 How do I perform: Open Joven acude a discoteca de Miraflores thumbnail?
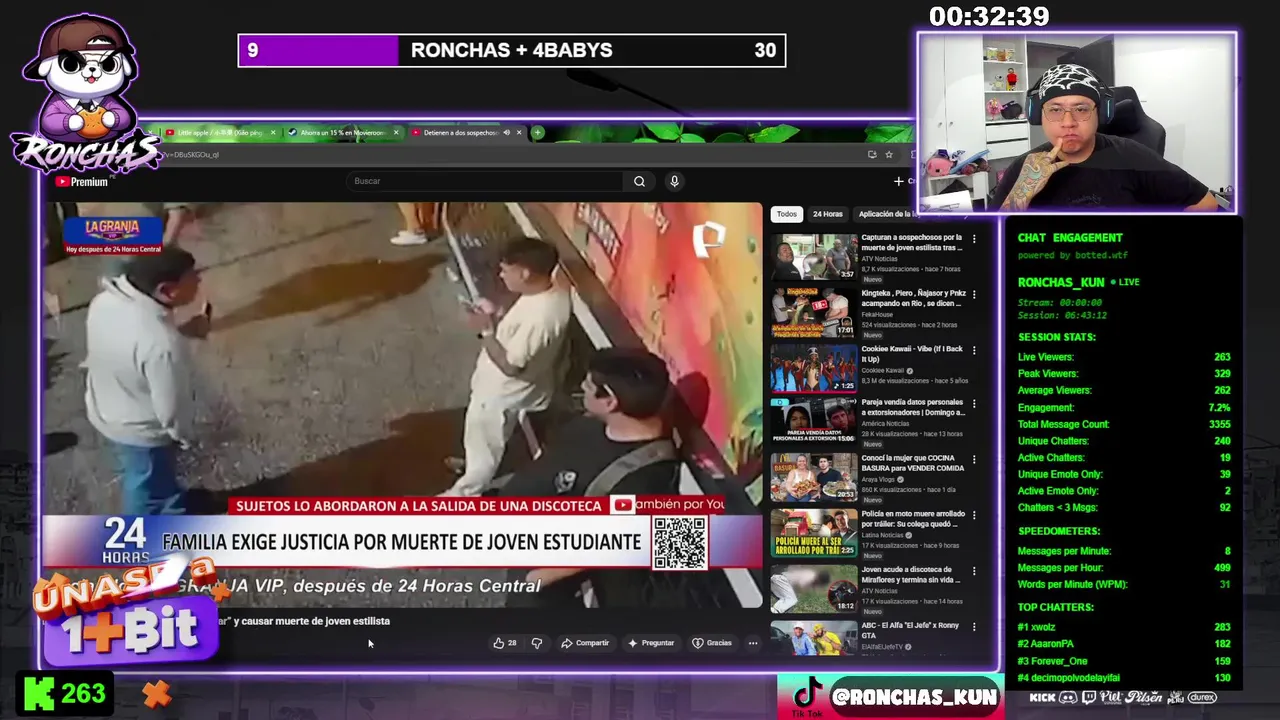(x=814, y=589)
